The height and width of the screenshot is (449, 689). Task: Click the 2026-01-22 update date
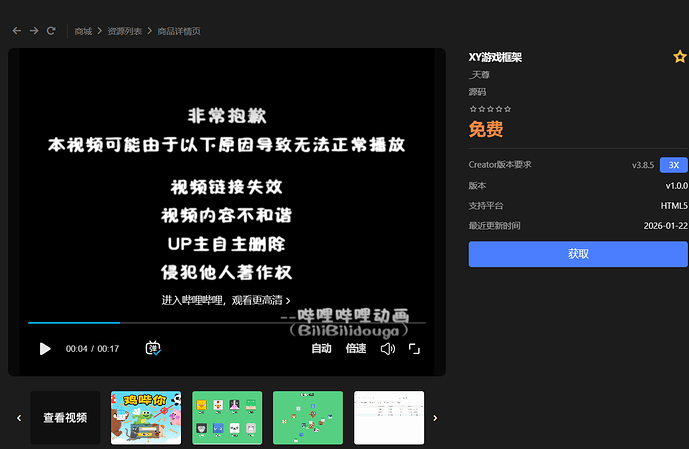(x=666, y=226)
